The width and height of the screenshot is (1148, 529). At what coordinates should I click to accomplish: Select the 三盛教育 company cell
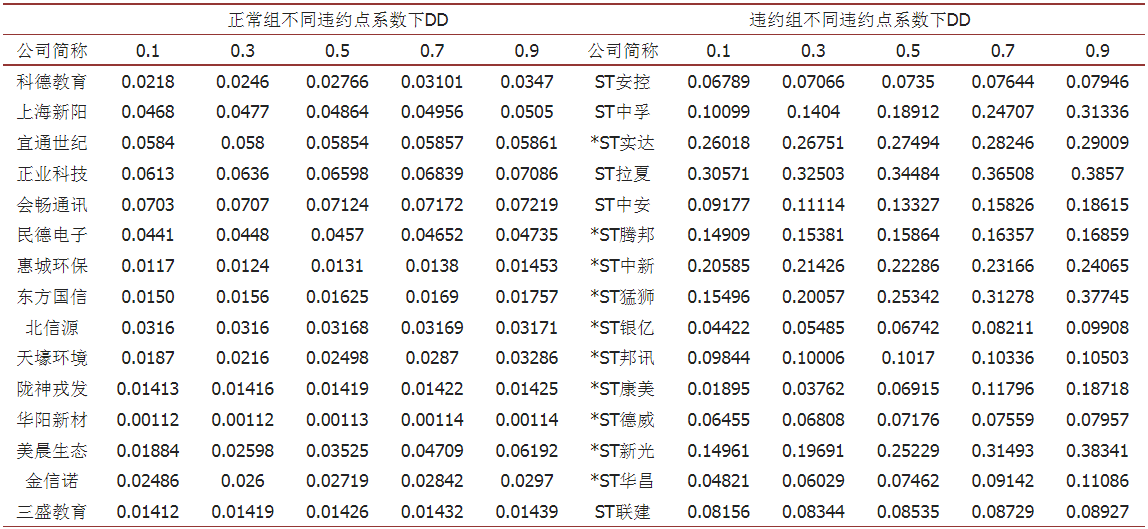click(x=52, y=511)
